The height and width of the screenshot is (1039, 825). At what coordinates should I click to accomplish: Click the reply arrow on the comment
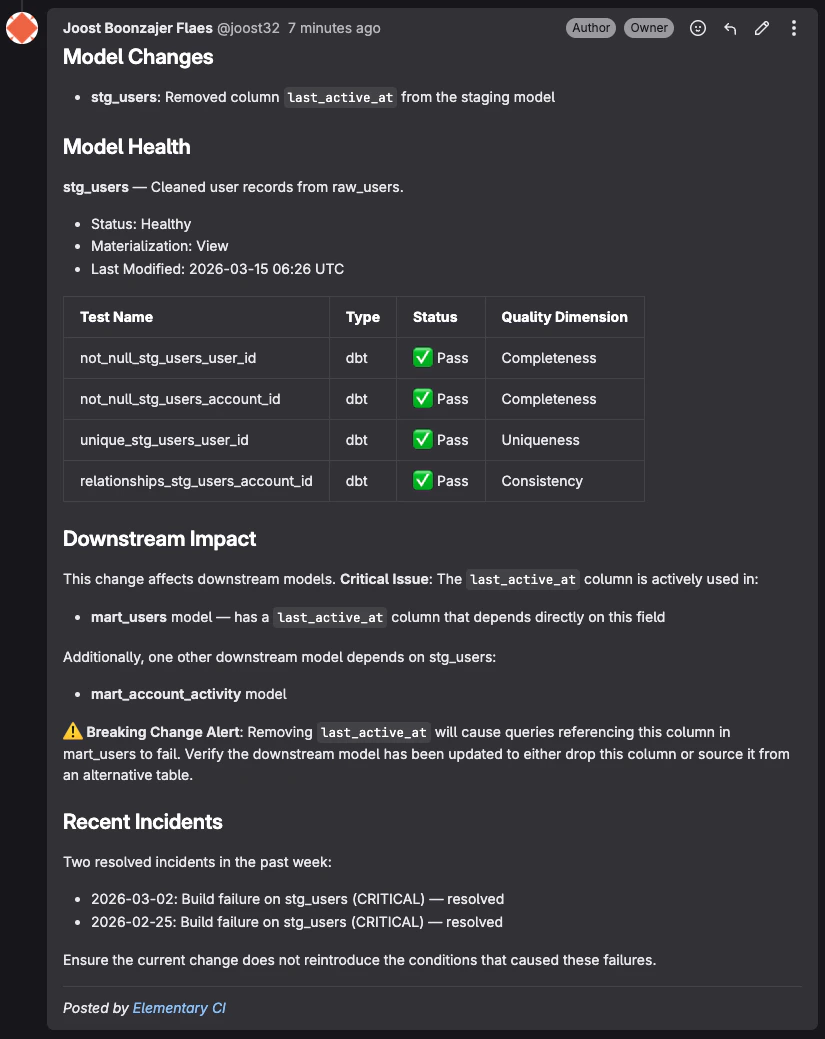point(729,28)
